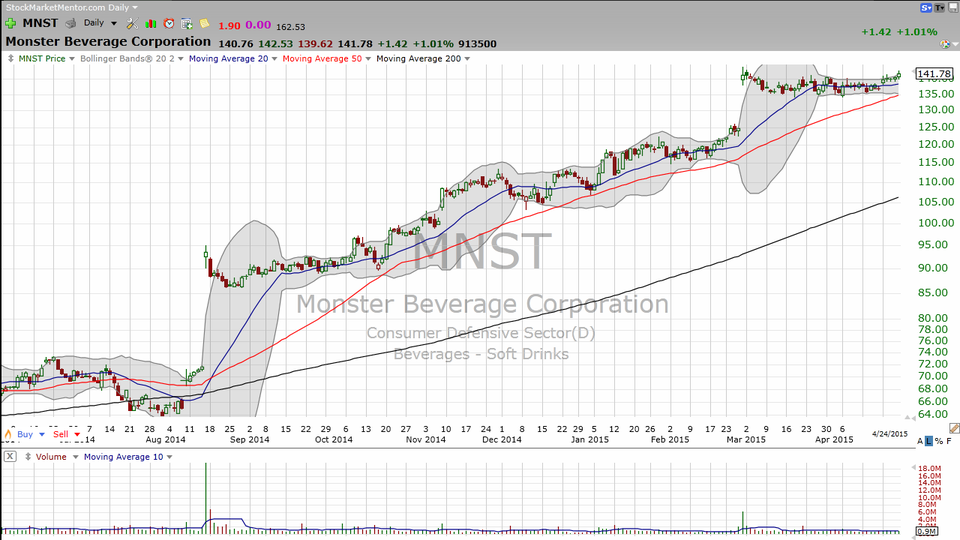Click the Mar 2015 axis label

click(746, 440)
